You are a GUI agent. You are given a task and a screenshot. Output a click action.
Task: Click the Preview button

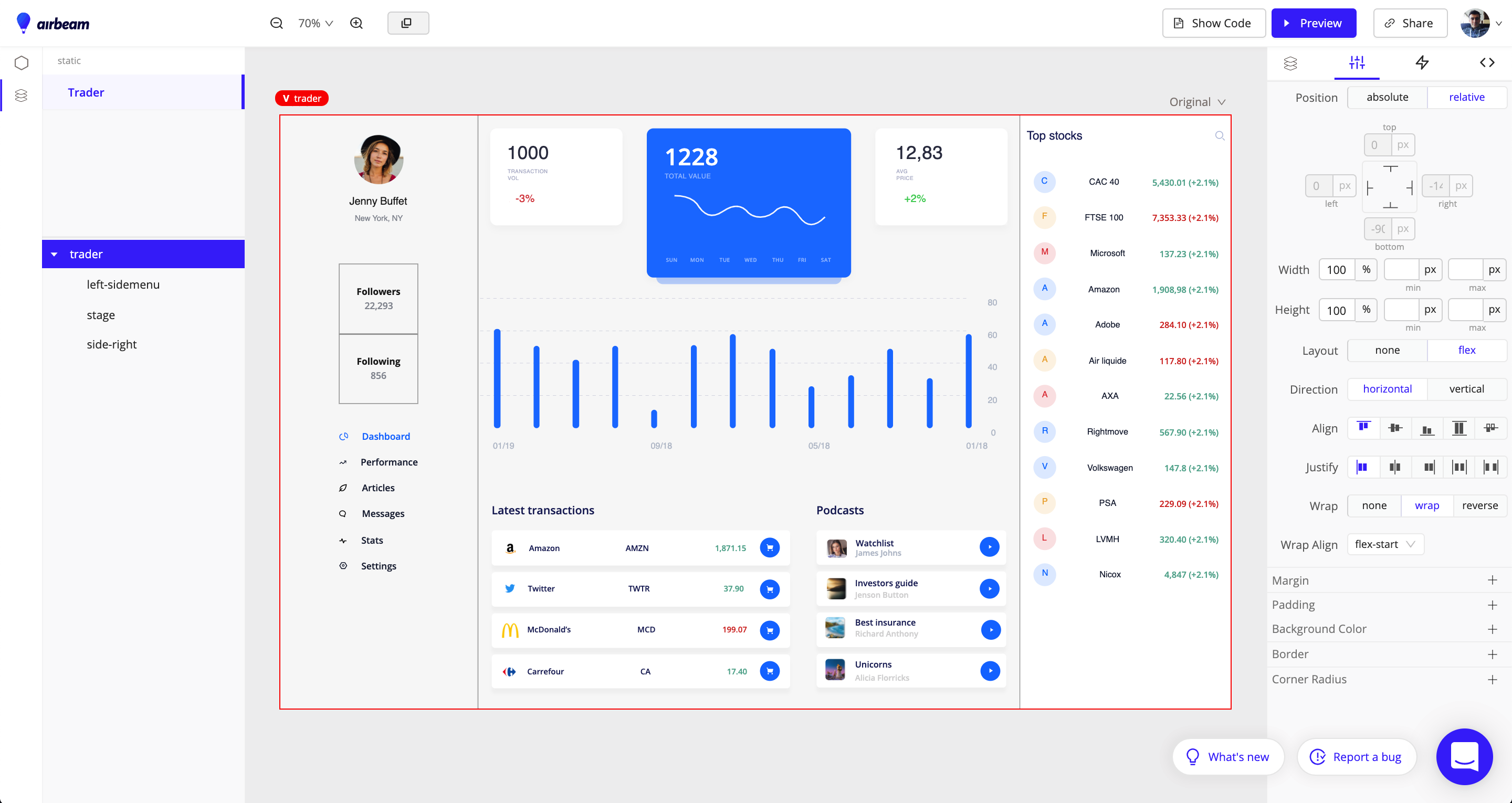coord(1314,23)
